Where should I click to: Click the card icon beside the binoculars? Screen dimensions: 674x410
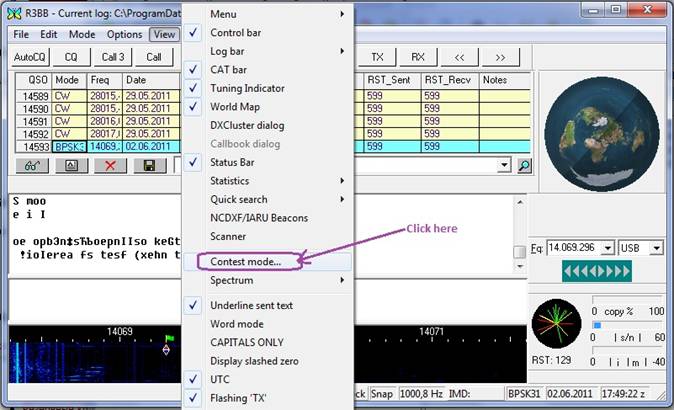71,165
